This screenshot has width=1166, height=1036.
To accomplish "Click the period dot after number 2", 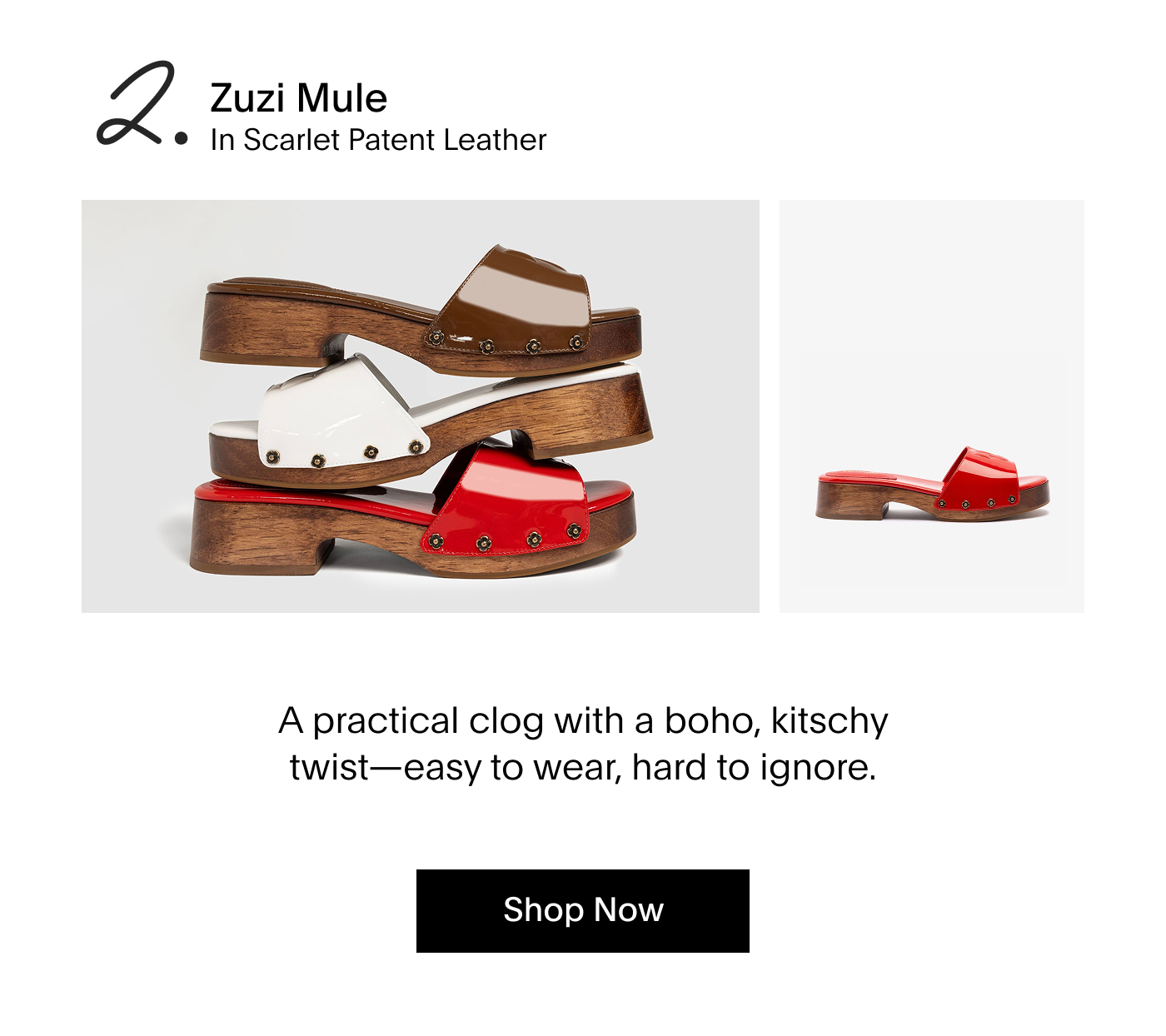I will pyautogui.click(x=182, y=139).
